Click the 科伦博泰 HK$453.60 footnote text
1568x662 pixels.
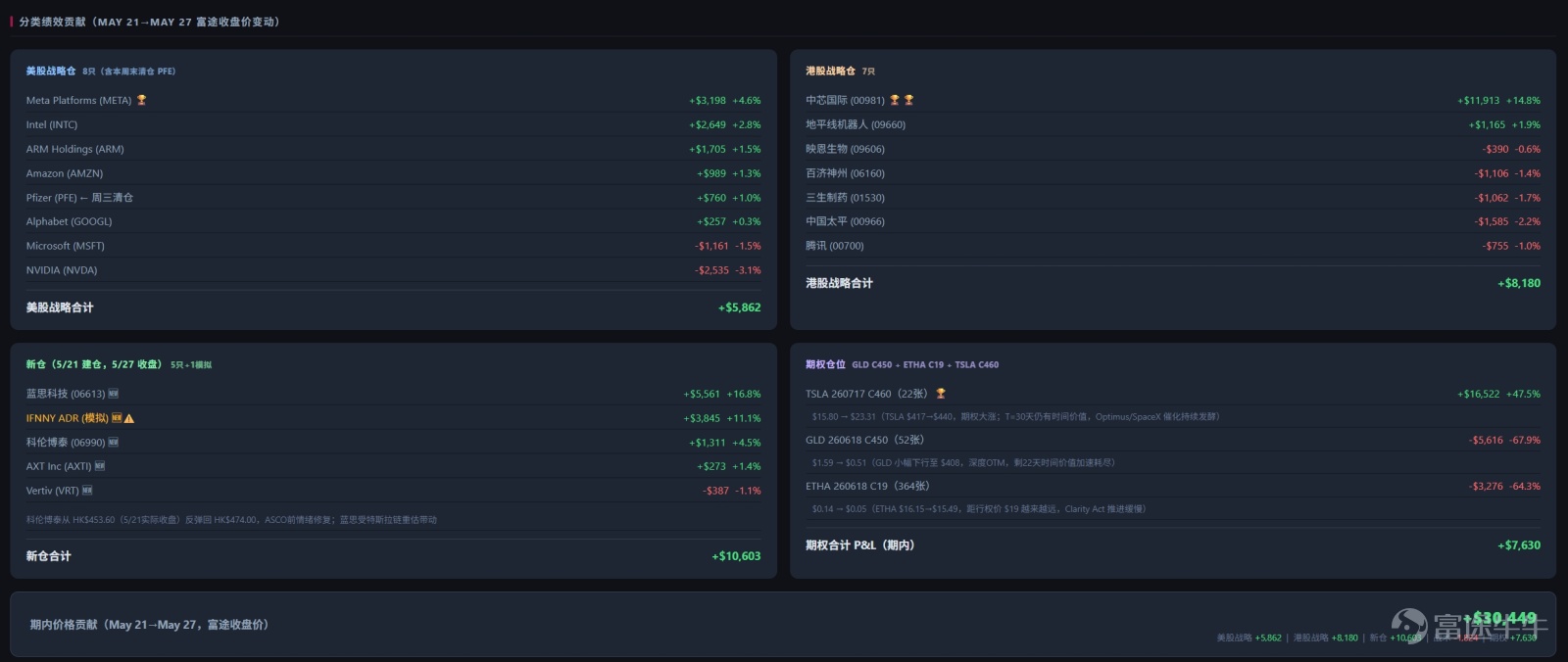coord(231,520)
